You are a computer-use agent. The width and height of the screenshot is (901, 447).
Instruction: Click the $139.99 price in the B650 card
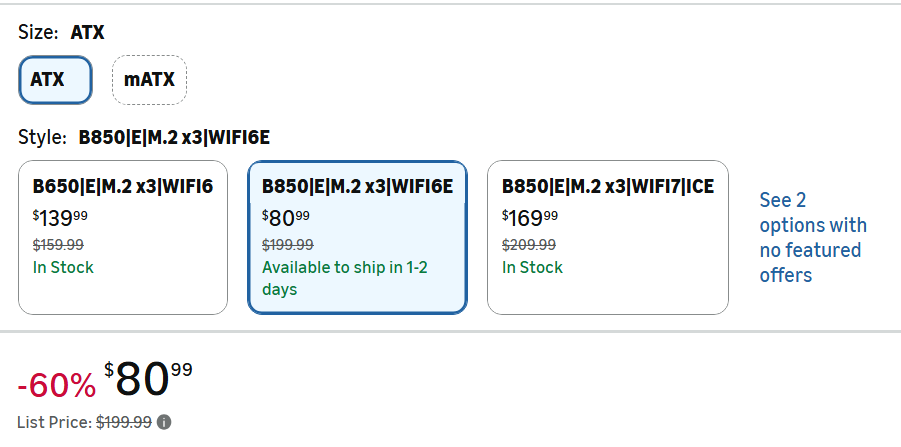tap(60, 217)
